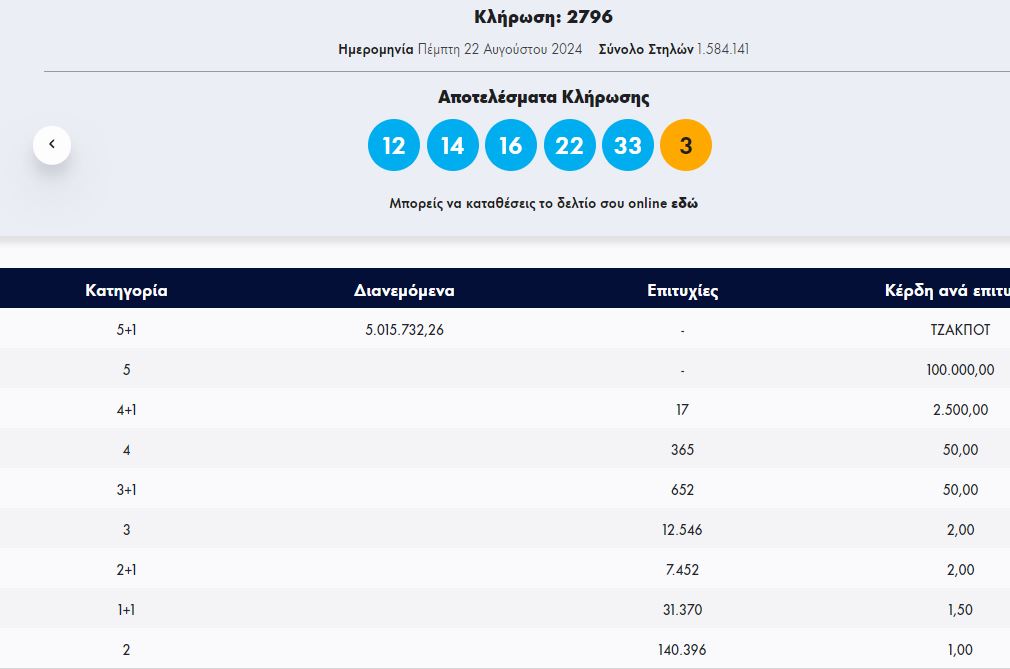Click the blue ball number 12

394,146
